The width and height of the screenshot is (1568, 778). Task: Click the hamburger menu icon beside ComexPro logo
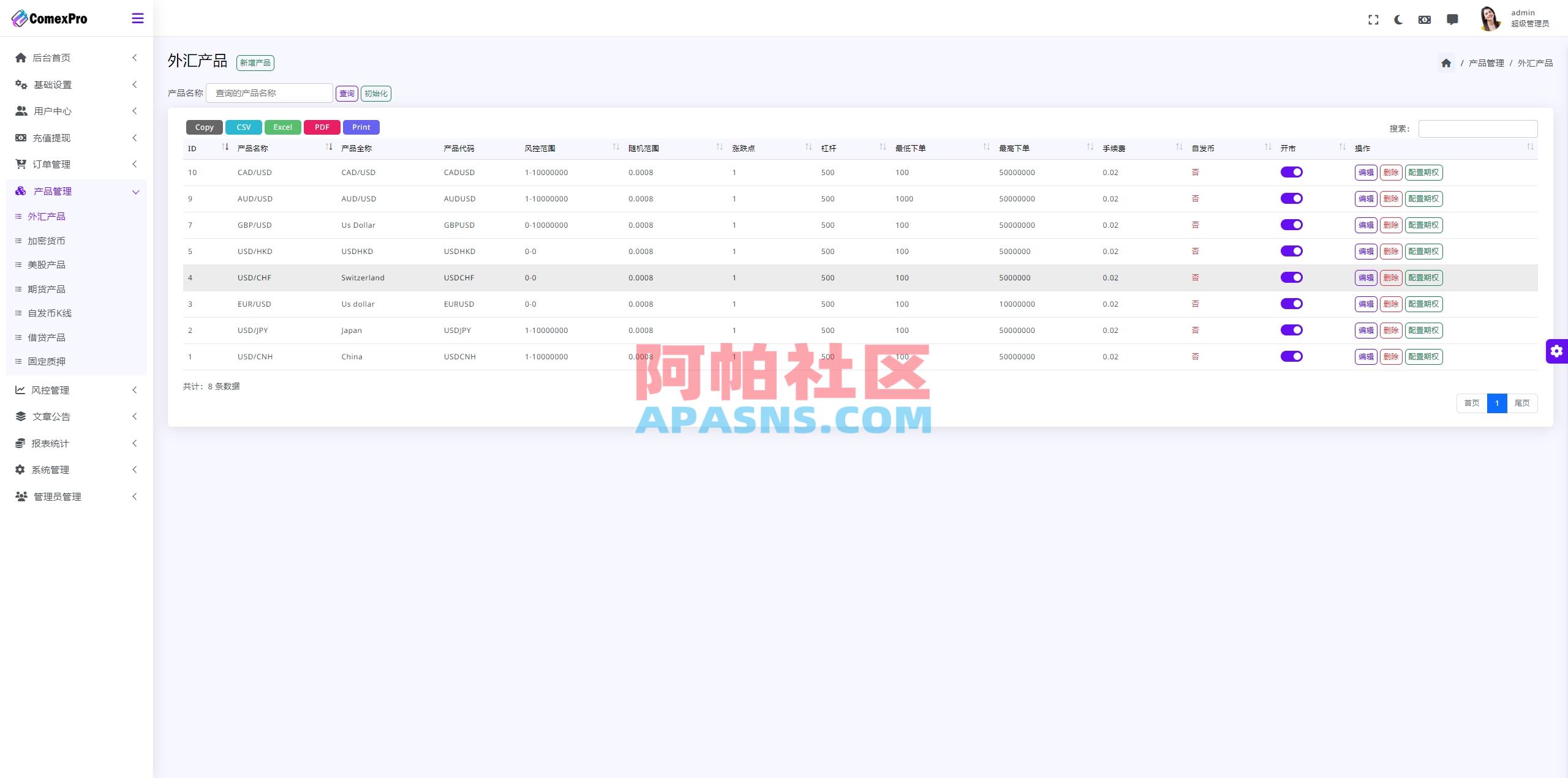pyautogui.click(x=137, y=18)
